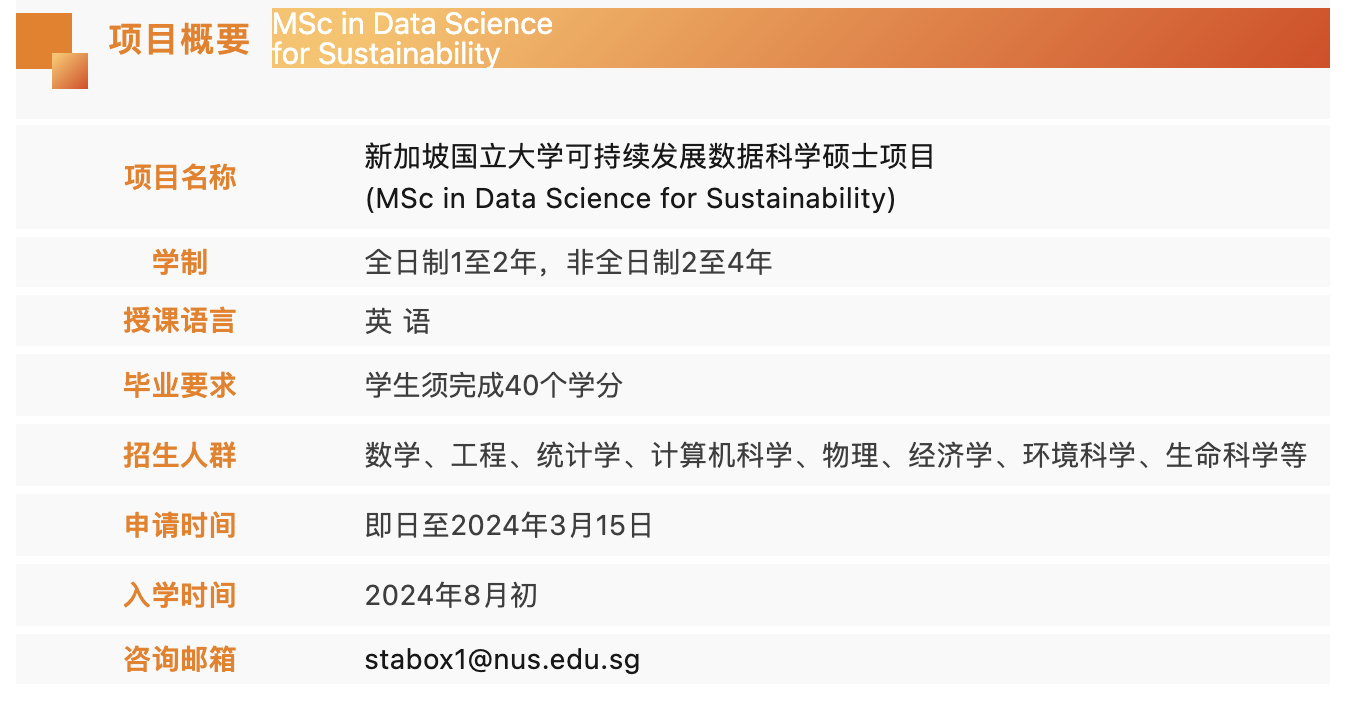Click the 即日至2024年3月15日 deadline text

[x=509, y=525]
